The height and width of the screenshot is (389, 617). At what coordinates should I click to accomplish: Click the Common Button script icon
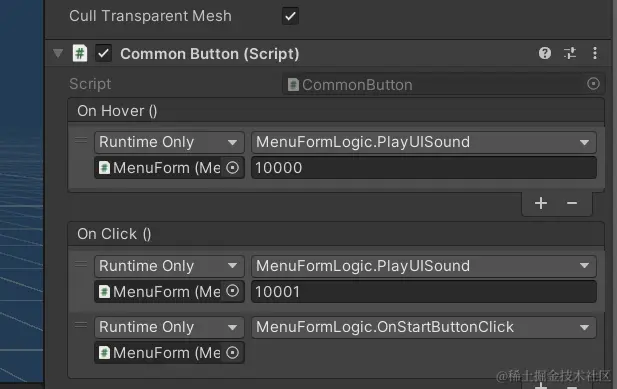(80, 53)
